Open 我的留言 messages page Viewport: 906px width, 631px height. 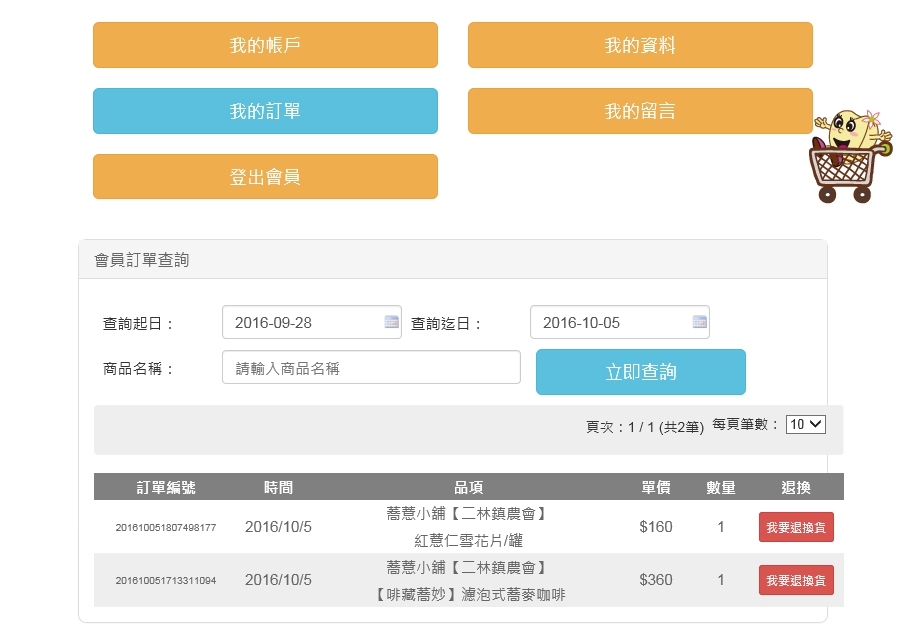[x=640, y=111]
